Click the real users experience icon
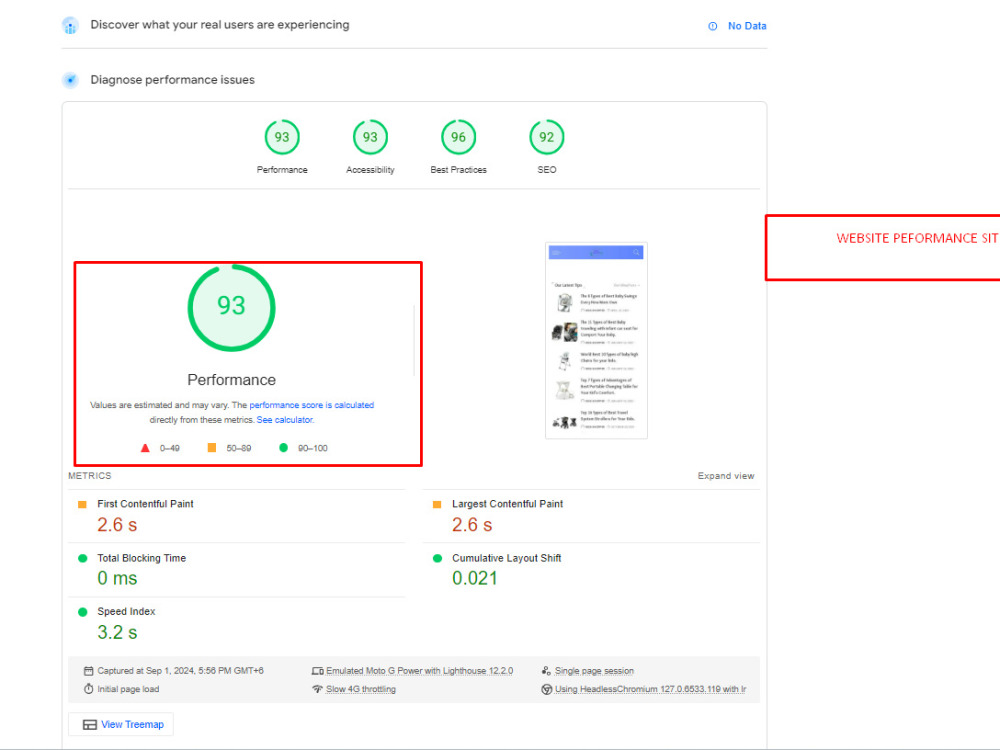 70,26
